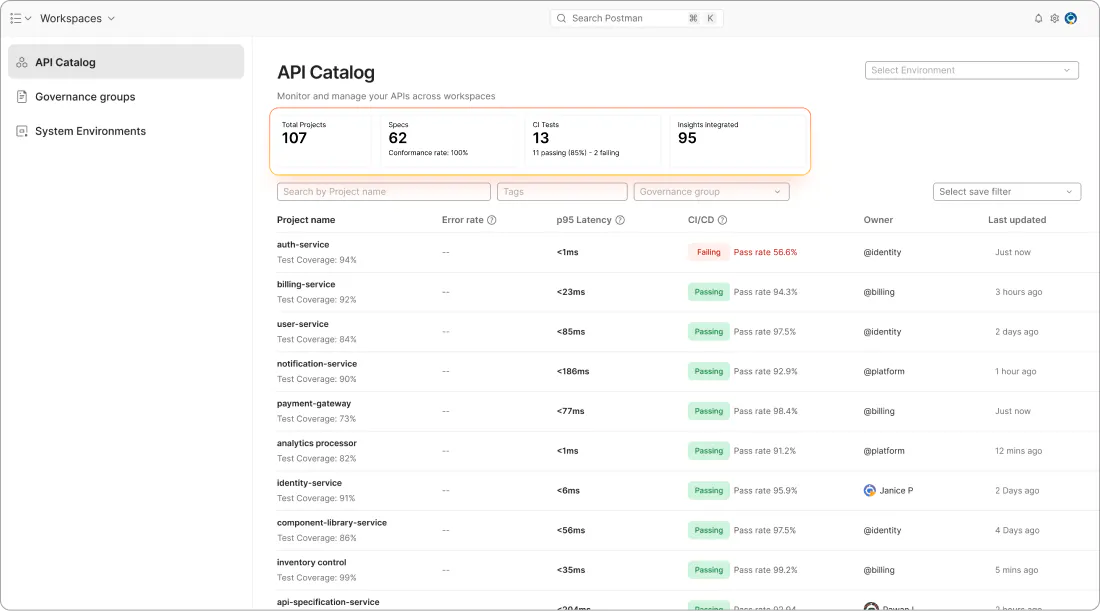This screenshot has width=1100, height=611.
Task: Open System Environments in sidebar
Action: pyautogui.click(x=90, y=131)
